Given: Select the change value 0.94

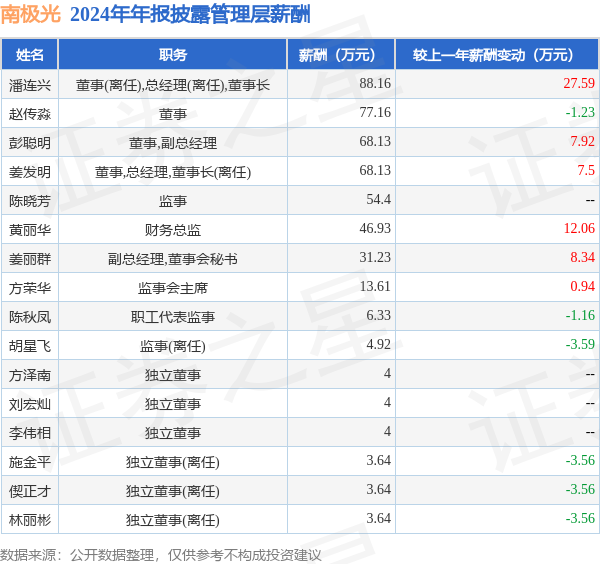Looking at the screenshot, I should pyautogui.click(x=582, y=287).
